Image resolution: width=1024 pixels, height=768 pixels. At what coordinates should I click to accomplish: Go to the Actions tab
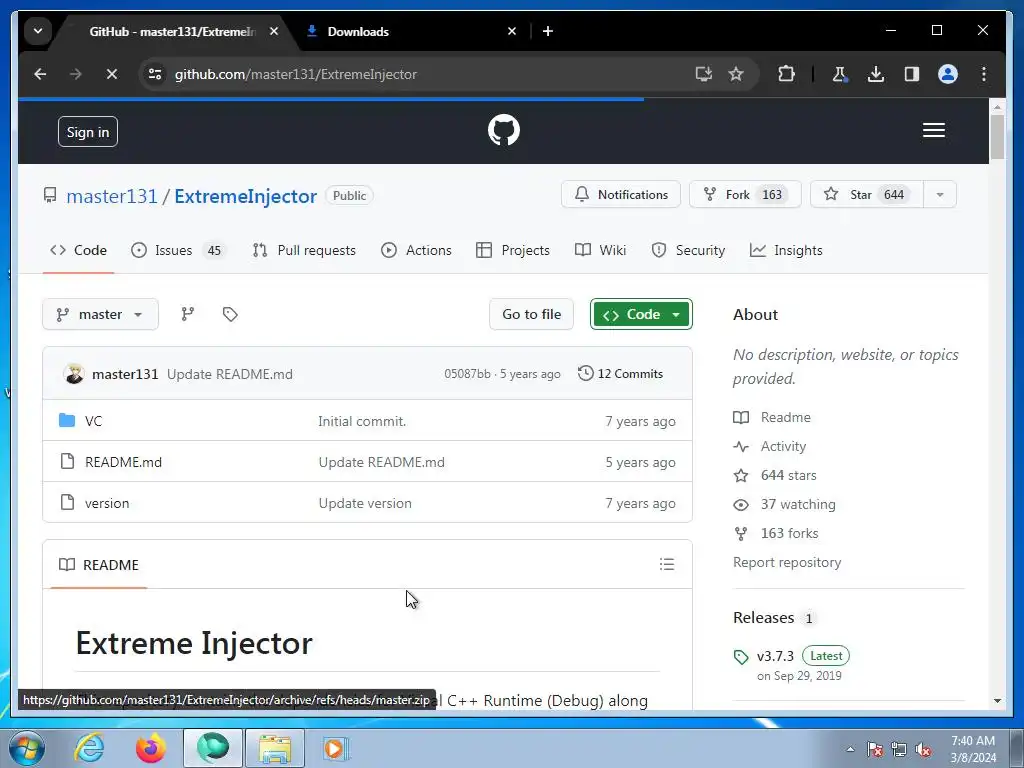pyautogui.click(x=416, y=250)
